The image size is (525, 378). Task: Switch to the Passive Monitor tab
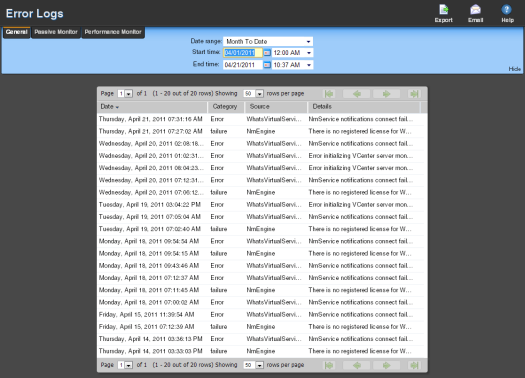pyautogui.click(x=56, y=32)
